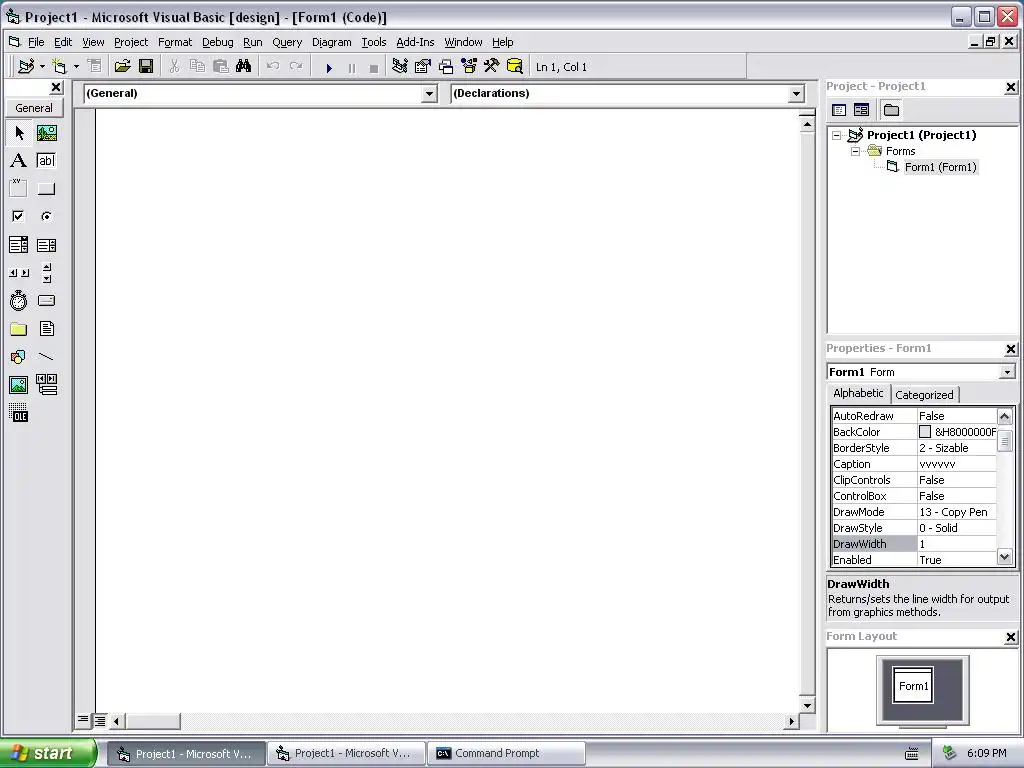Switch to Procedure View at editor bottom

(83, 721)
